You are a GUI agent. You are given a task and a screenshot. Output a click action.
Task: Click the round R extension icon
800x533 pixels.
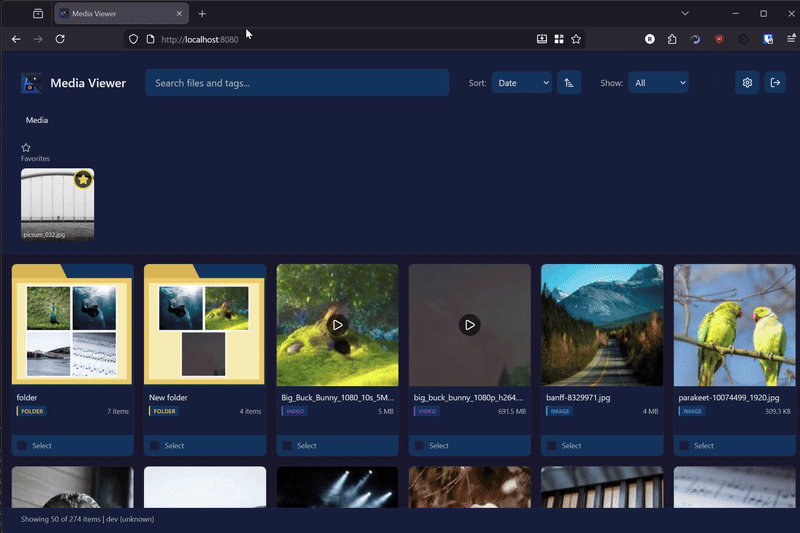click(x=649, y=39)
